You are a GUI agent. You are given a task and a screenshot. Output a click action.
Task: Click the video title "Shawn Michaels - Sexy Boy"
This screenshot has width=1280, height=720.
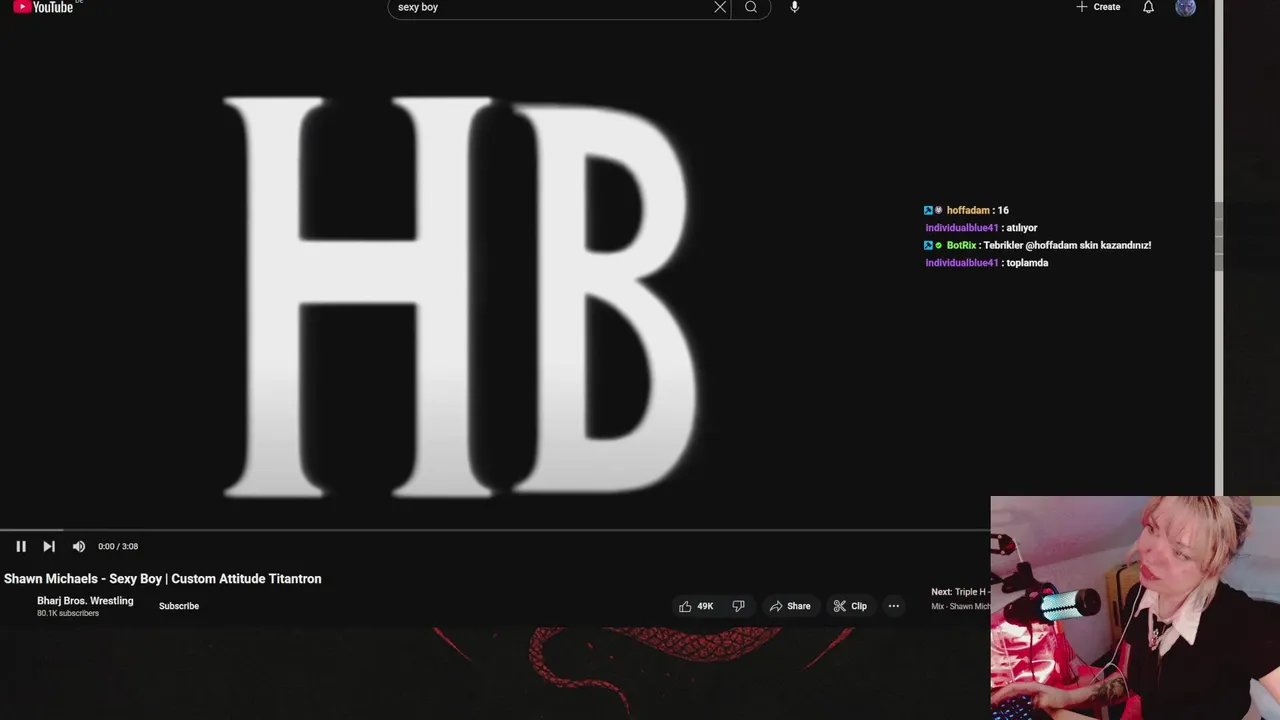pos(163,579)
